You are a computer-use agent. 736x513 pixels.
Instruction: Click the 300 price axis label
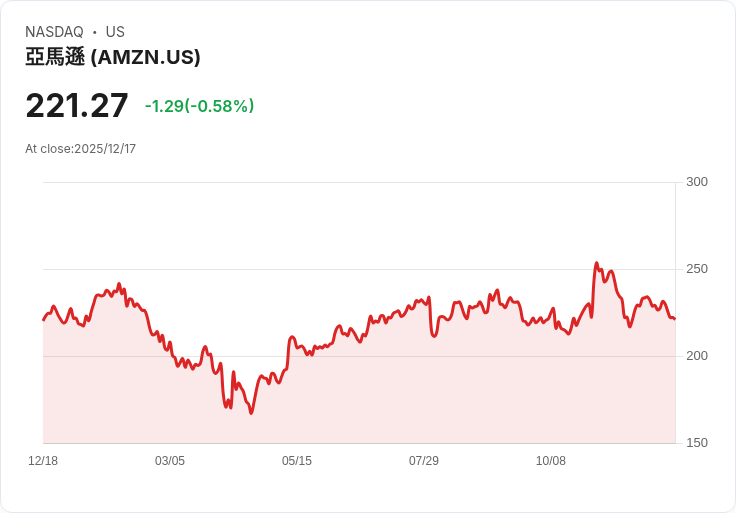coord(697,182)
